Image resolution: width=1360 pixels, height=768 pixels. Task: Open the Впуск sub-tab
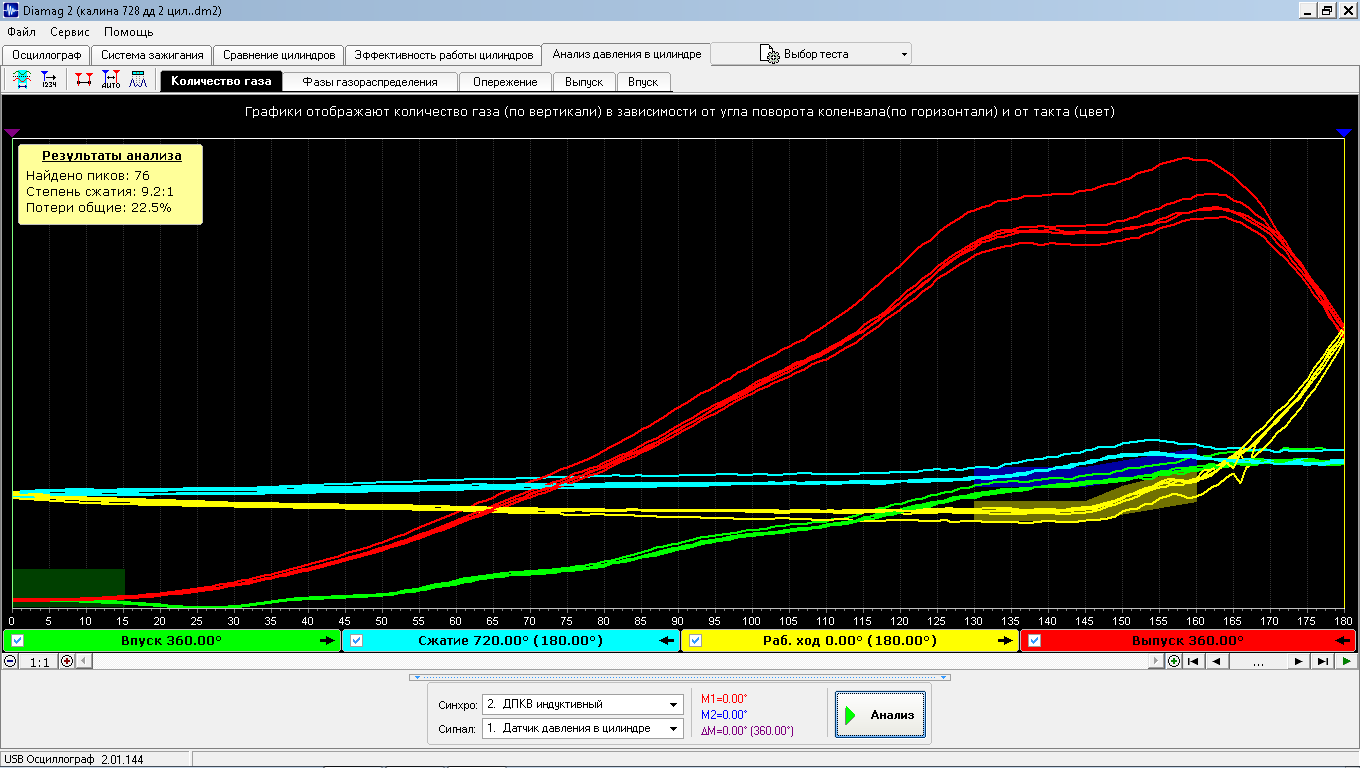click(643, 82)
